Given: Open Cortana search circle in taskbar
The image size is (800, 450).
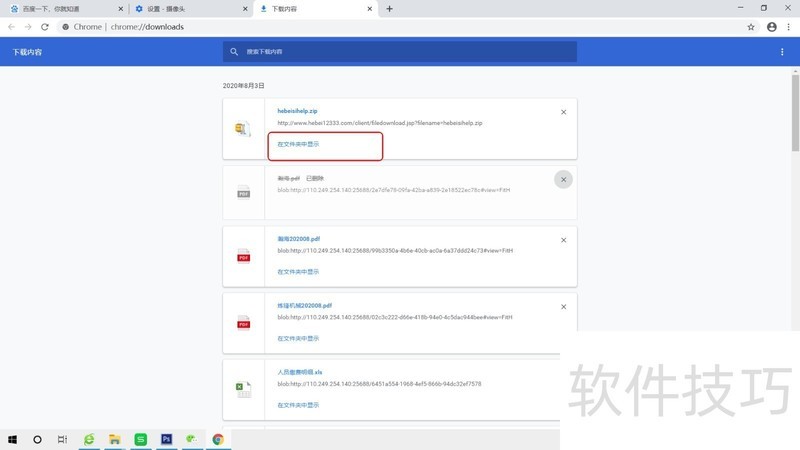Looking at the screenshot, I should click(37, 439).
